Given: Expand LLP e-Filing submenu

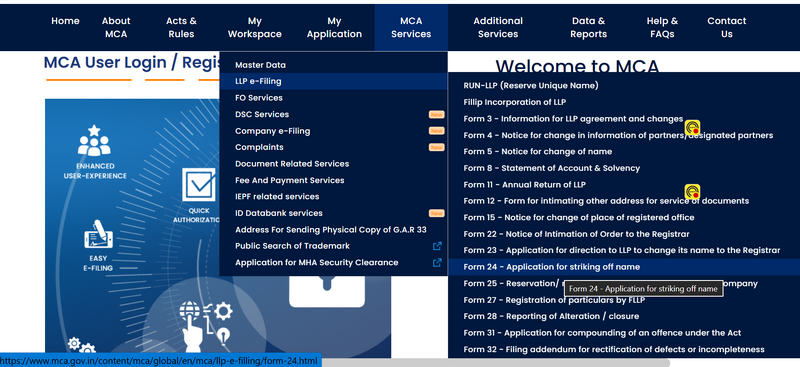Looking at the screenshot, I should [x=334, y=81].
